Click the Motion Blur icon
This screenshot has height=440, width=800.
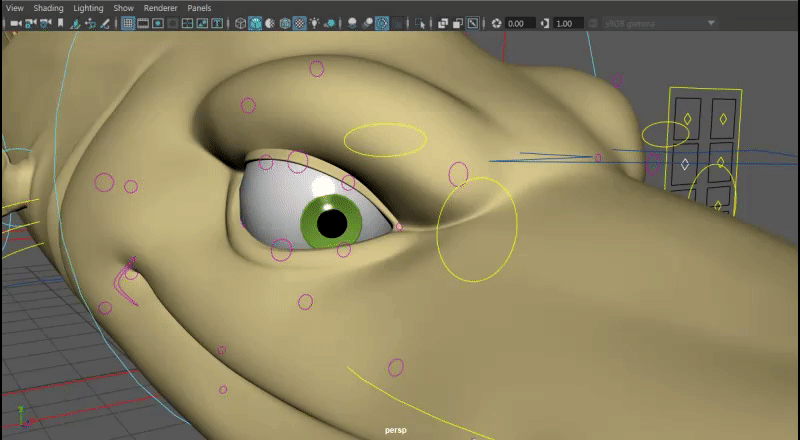(x=367, y=23)
